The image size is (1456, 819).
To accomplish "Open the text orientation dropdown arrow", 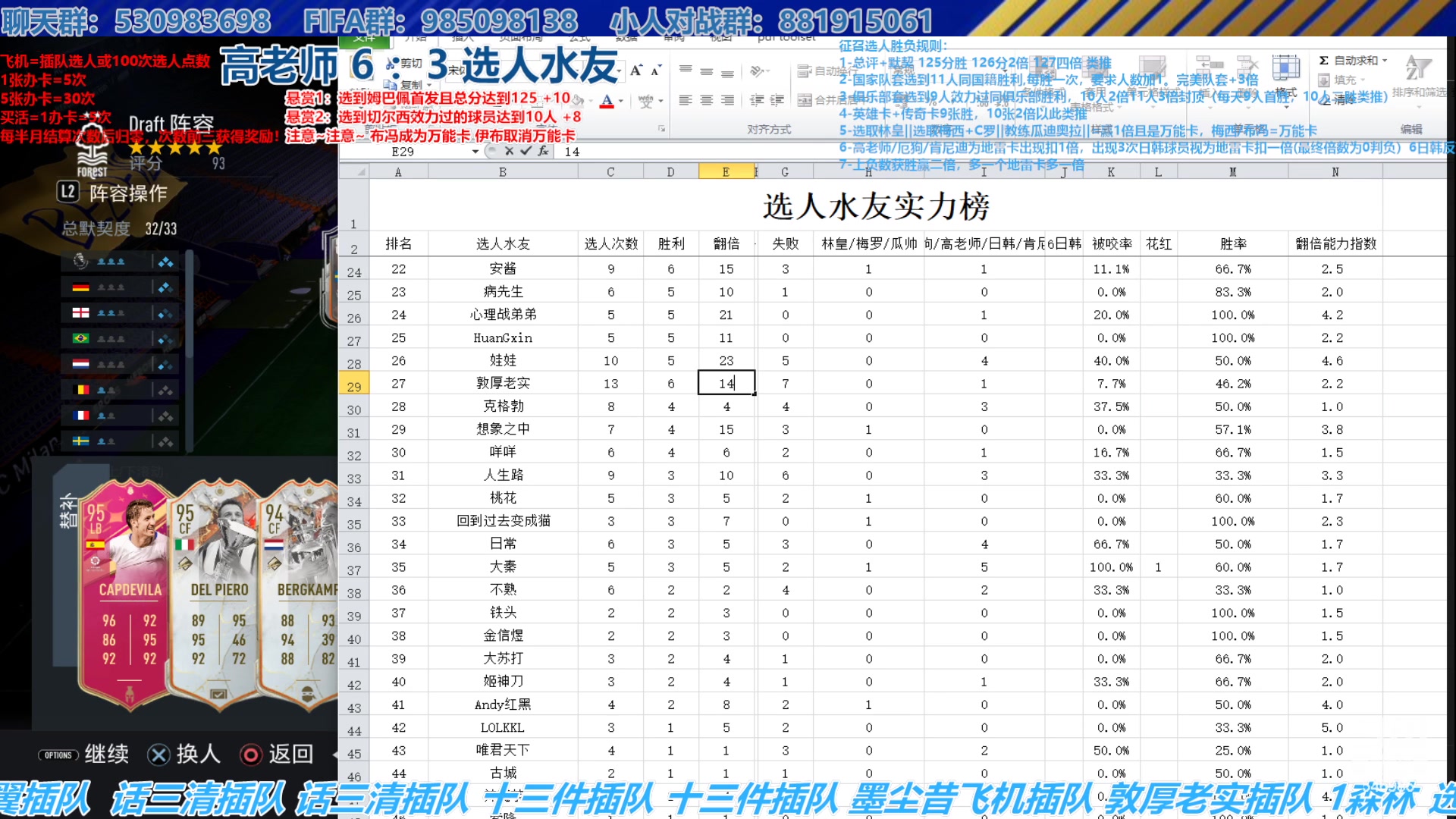I will (768, 71).
